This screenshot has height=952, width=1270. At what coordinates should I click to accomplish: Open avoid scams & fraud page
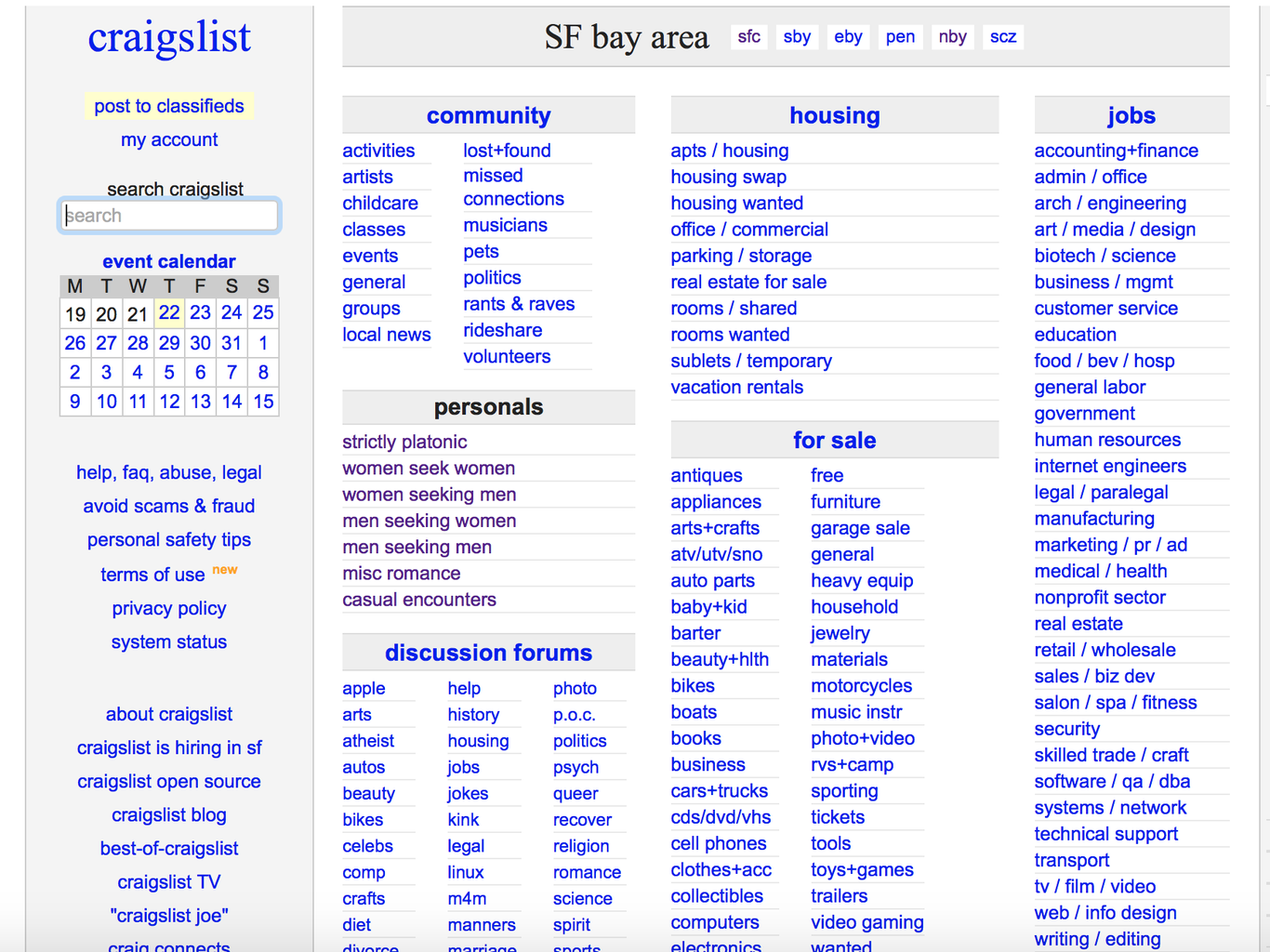169,506
